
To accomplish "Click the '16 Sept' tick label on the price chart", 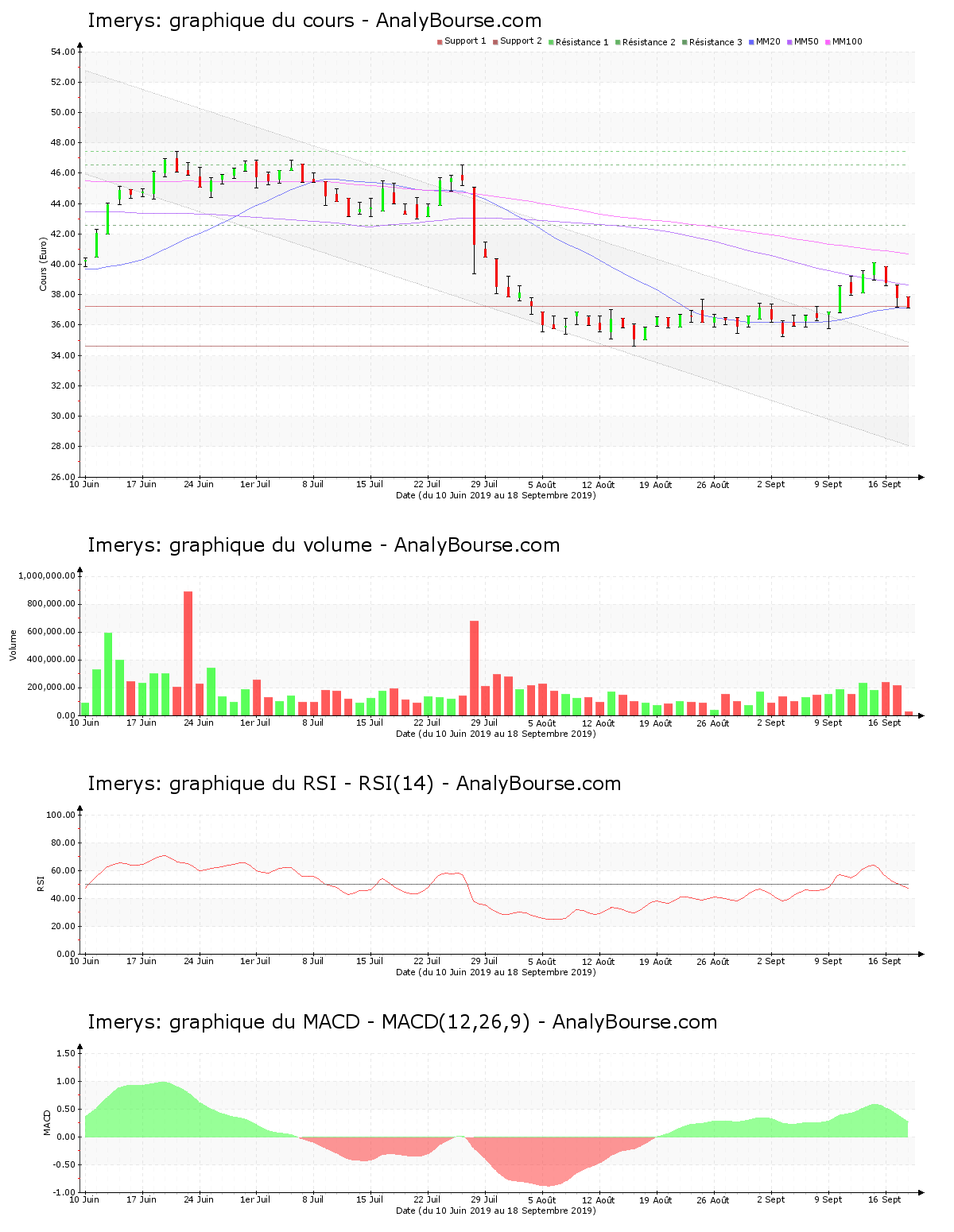I will pos(884,484).
